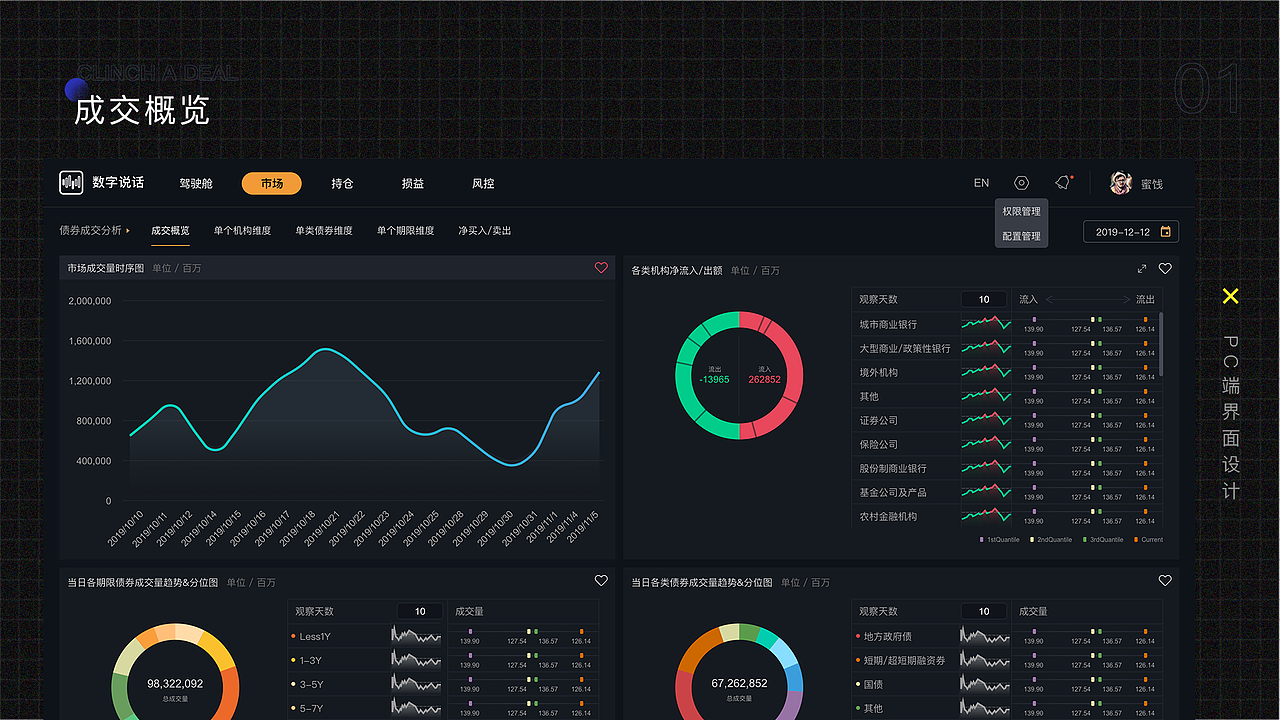Image resolution: width=1280 pixels, height=720 pixels.
Task: Edit 观察天数 value in 各类债券 panel
Action: pos(984,611)
